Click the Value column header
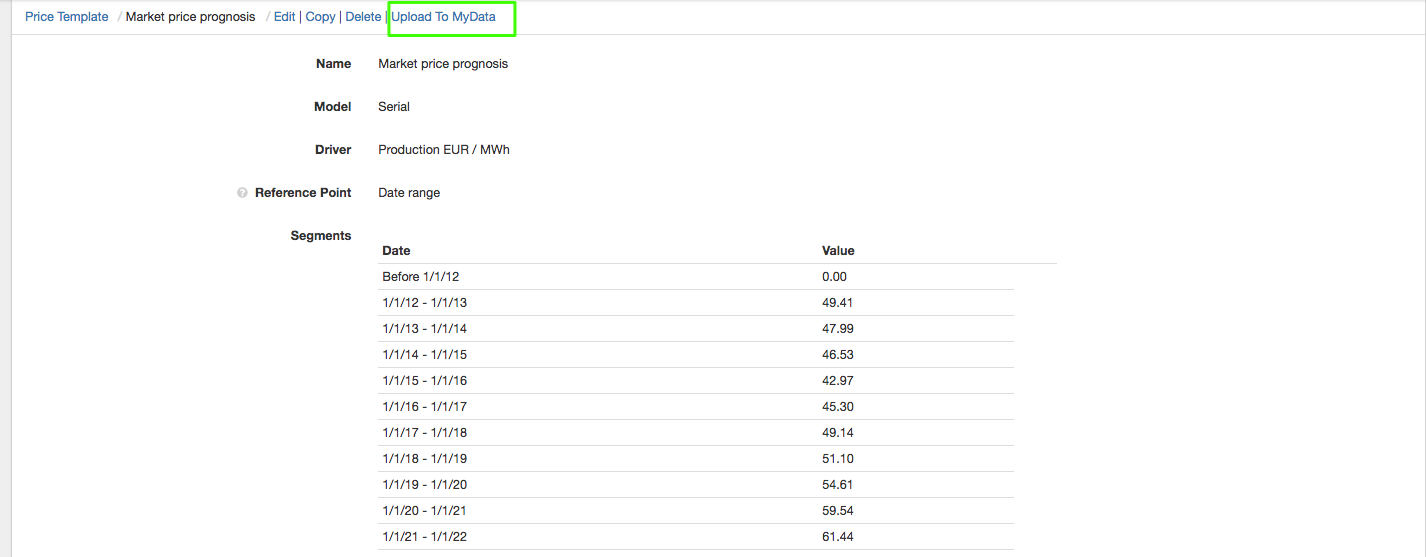This screenshot has width=1426, height=557. point(838,251)
